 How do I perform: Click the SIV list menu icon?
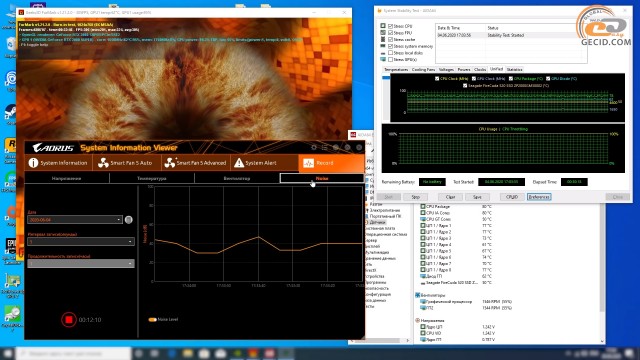(325, 147)
